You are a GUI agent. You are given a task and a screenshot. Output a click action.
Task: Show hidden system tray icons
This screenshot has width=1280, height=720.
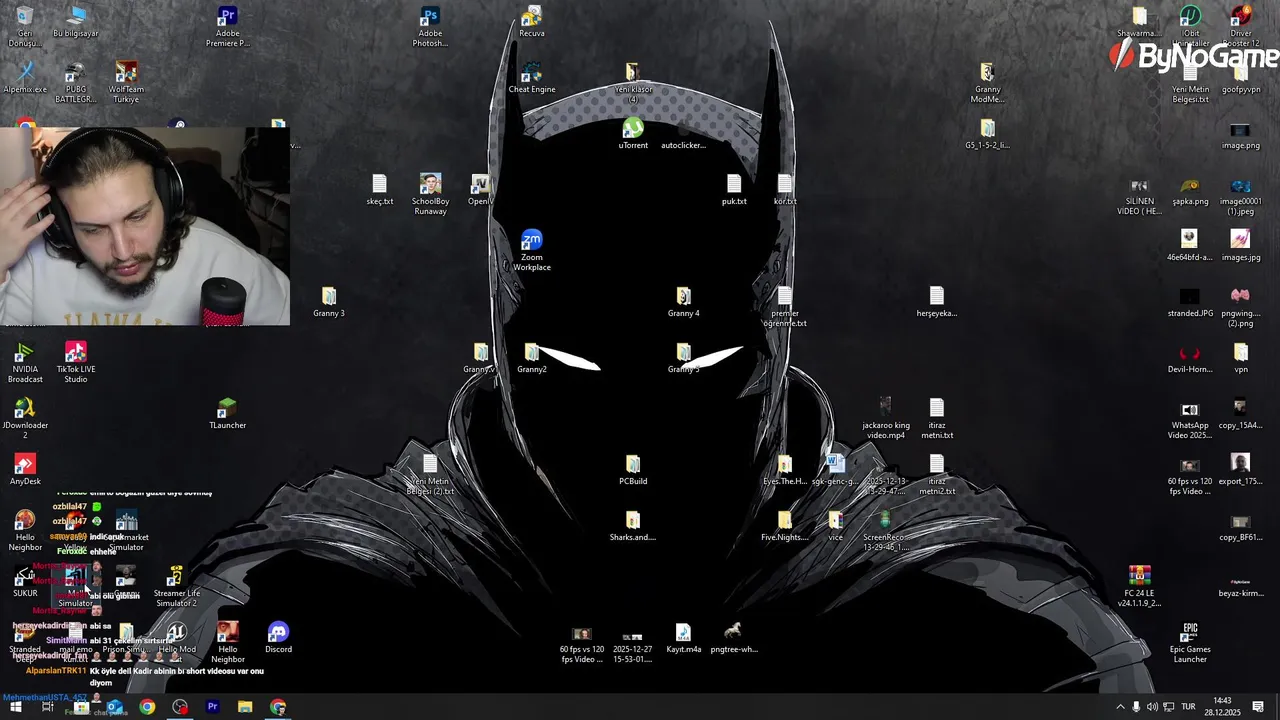(x=1120, y=707)
